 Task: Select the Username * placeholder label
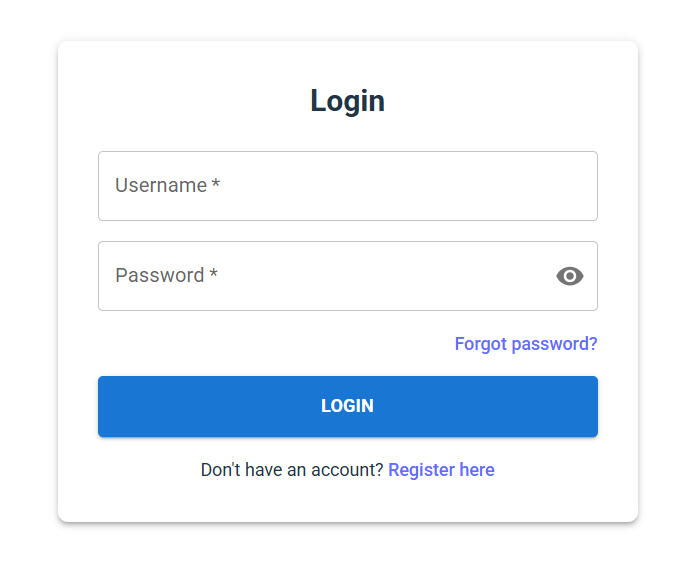point(161,185)
